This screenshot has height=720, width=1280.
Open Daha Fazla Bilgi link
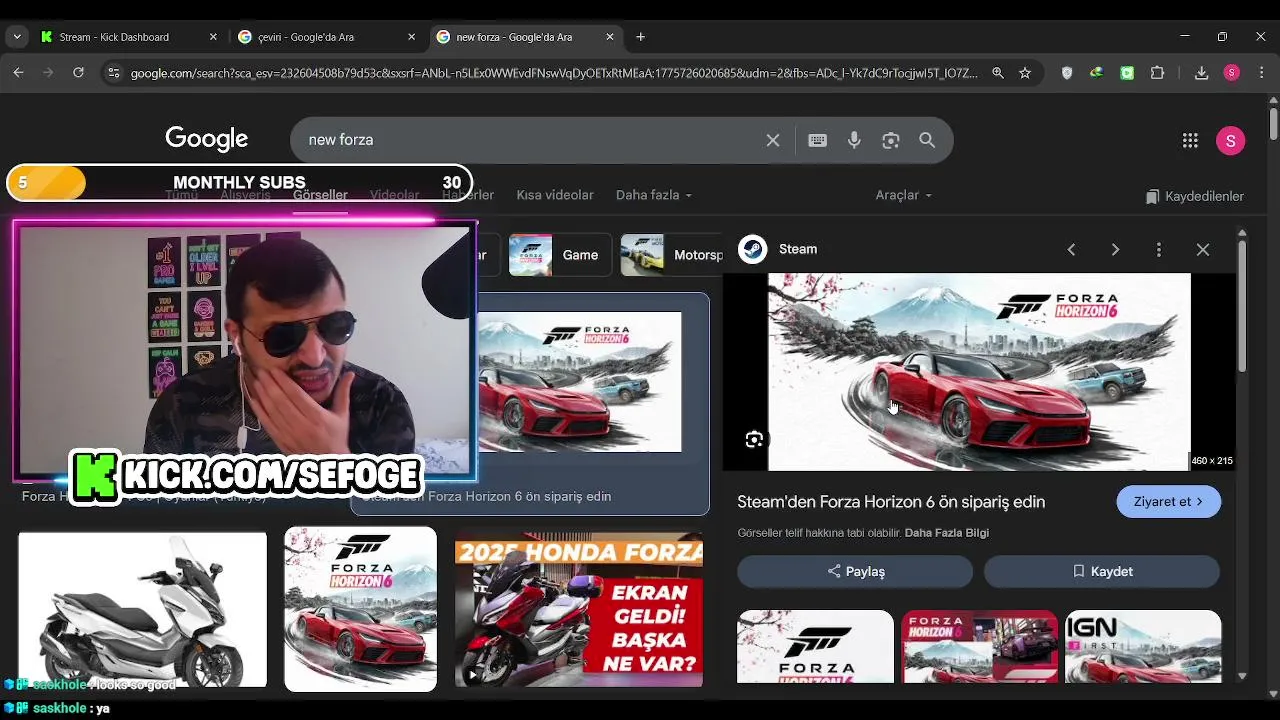[x=947, y=533]
